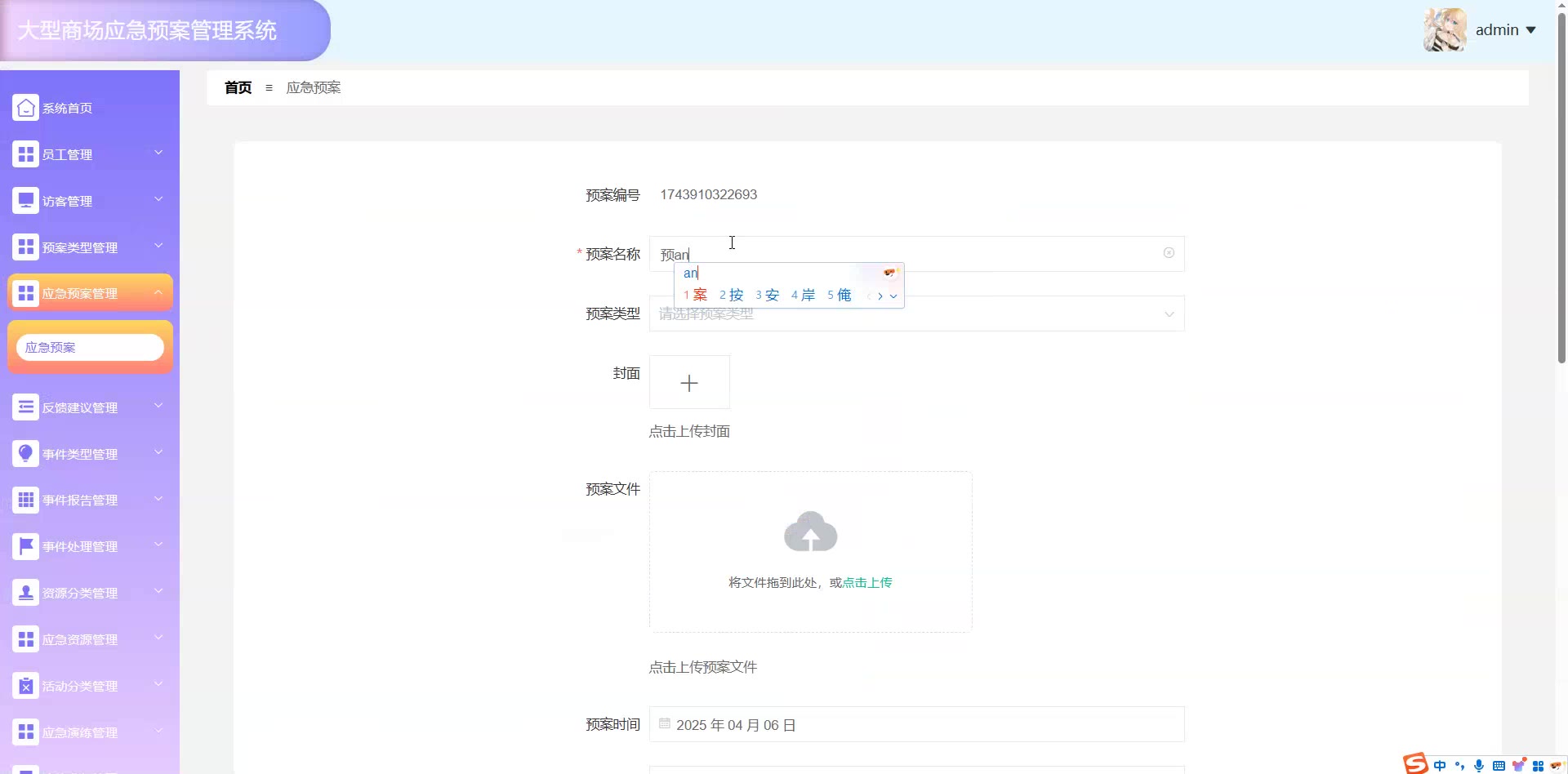This screenshot has height=774, width=1568.
Task: Open the 应急演练管理 menu label
Action: [80, 732]
